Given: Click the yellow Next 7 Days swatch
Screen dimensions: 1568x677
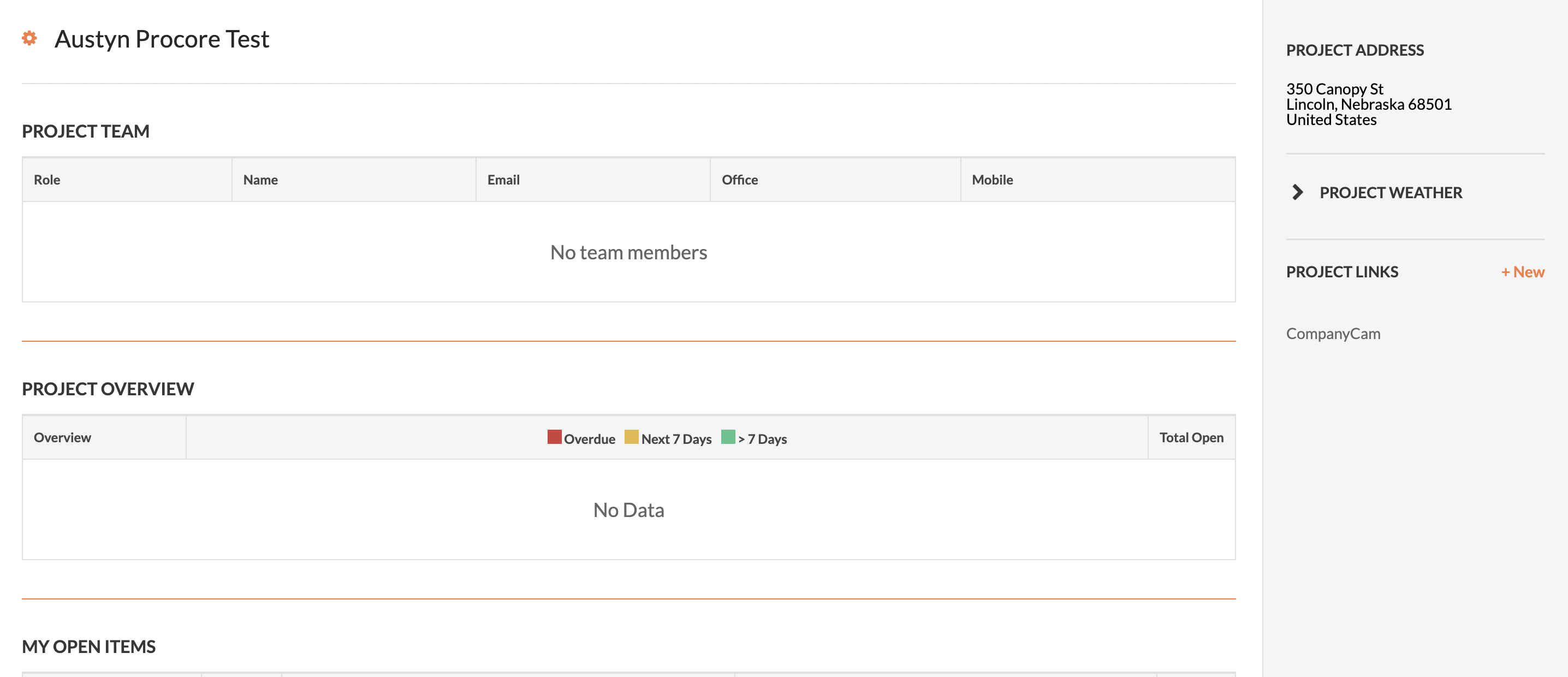Looking at the screenshot, I should coord(631,437).
